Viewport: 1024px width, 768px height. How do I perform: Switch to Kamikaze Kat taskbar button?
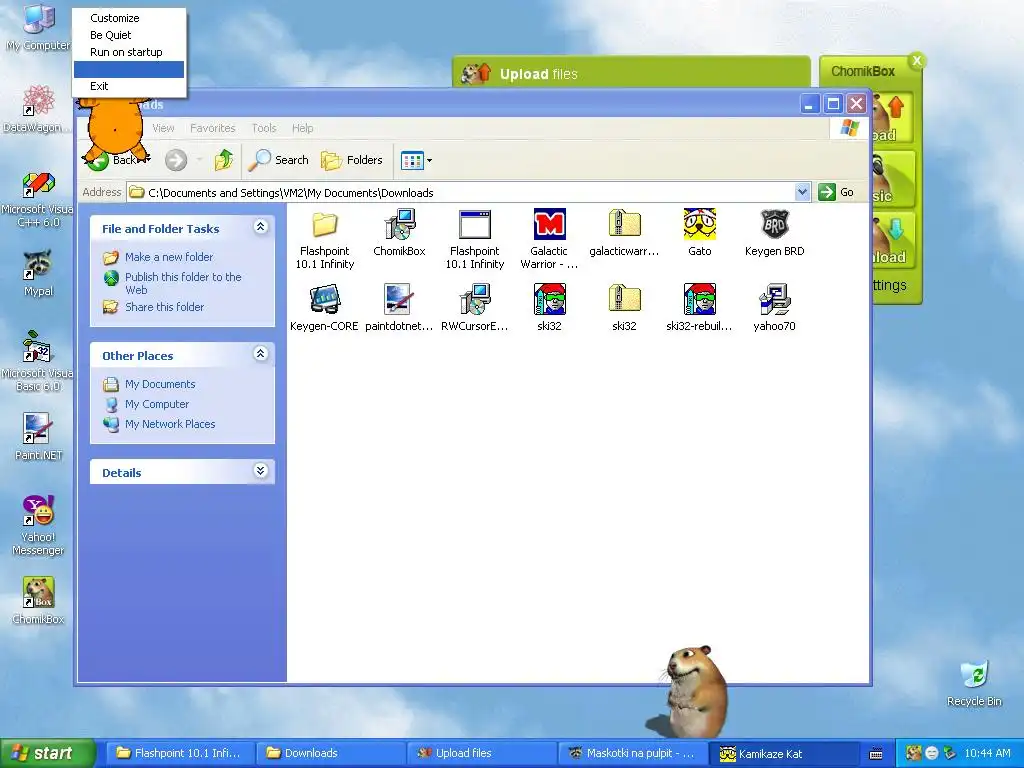click(782, 753)
